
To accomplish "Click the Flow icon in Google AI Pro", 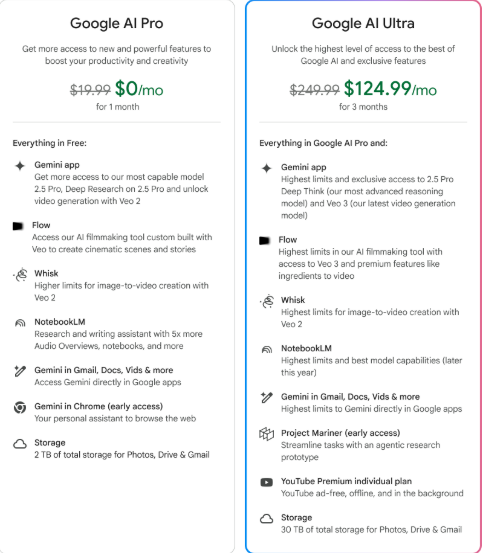I will (18, 226).
